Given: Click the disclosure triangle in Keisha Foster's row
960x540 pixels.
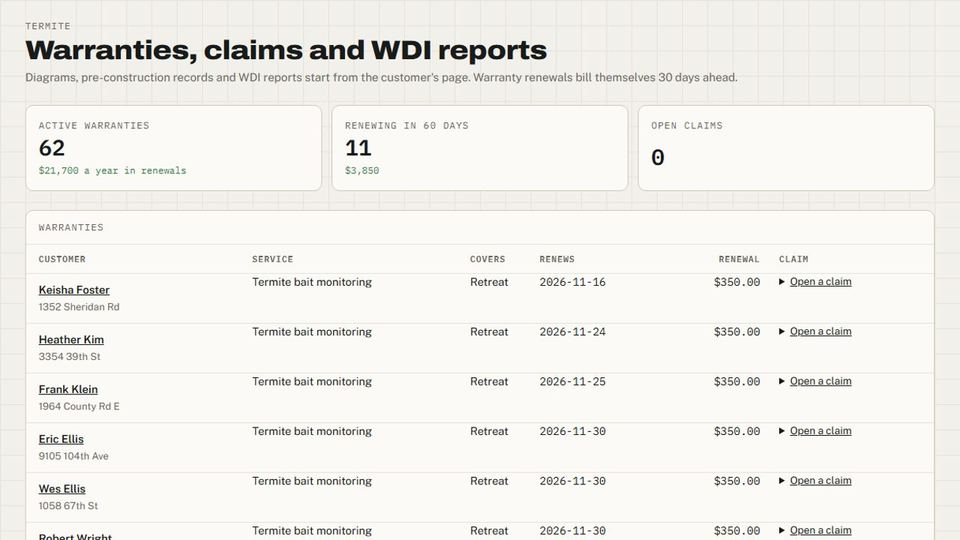Looking at the screenshot, I should pos(782,282).
